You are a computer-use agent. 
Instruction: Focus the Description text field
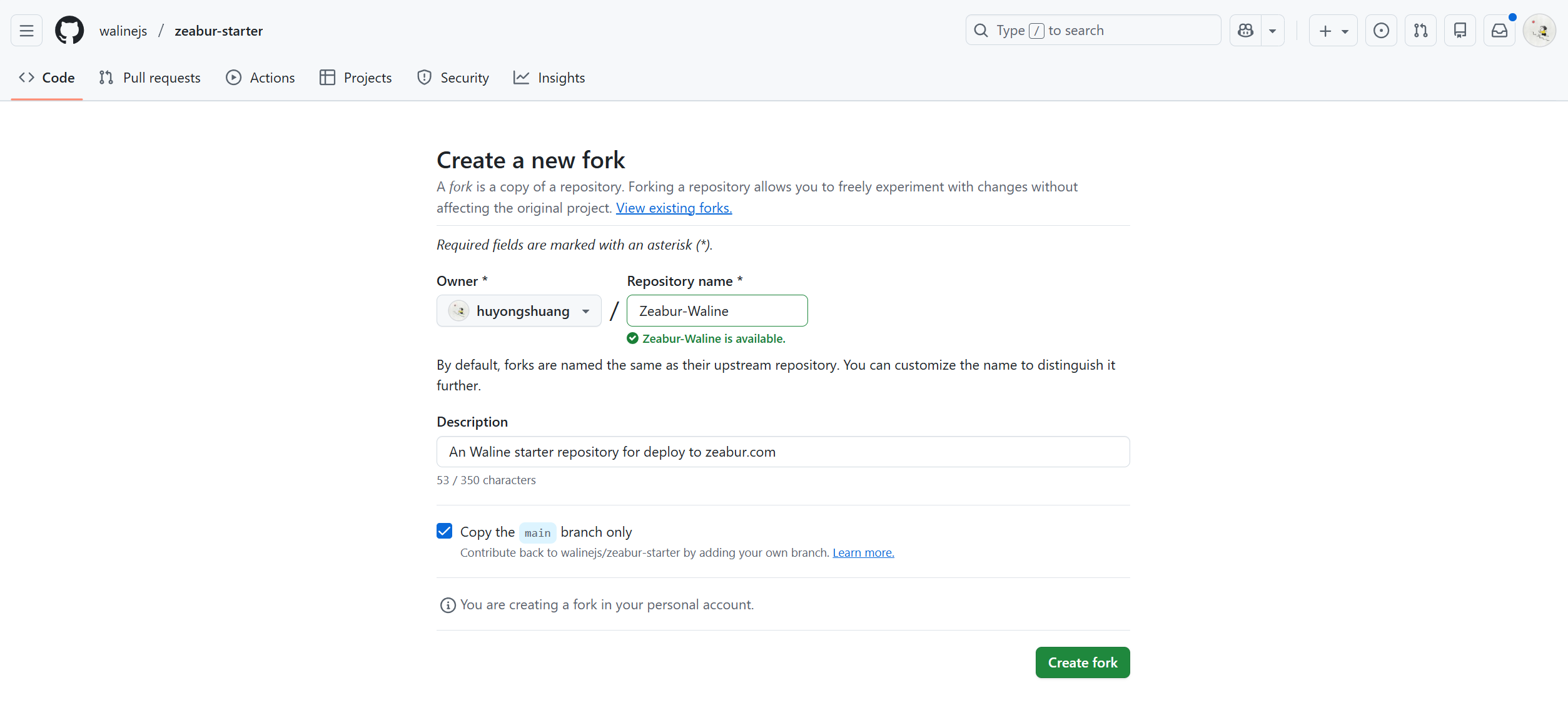point(782,452)
